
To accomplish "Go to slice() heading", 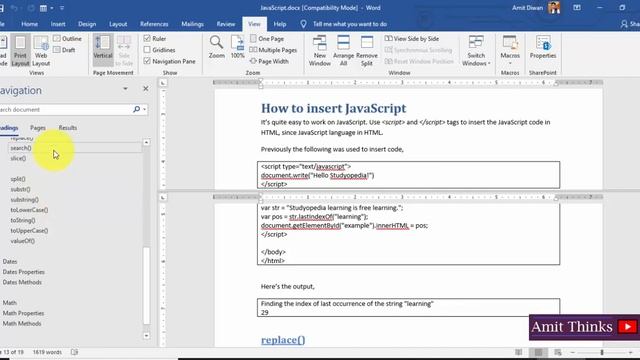I will pyautogui.click(x=18, y=158).
